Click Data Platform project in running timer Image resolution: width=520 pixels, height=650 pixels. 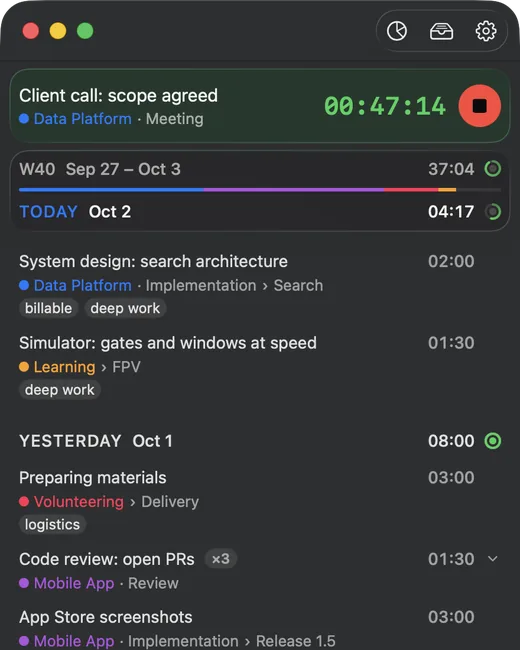tap(83, 119)
